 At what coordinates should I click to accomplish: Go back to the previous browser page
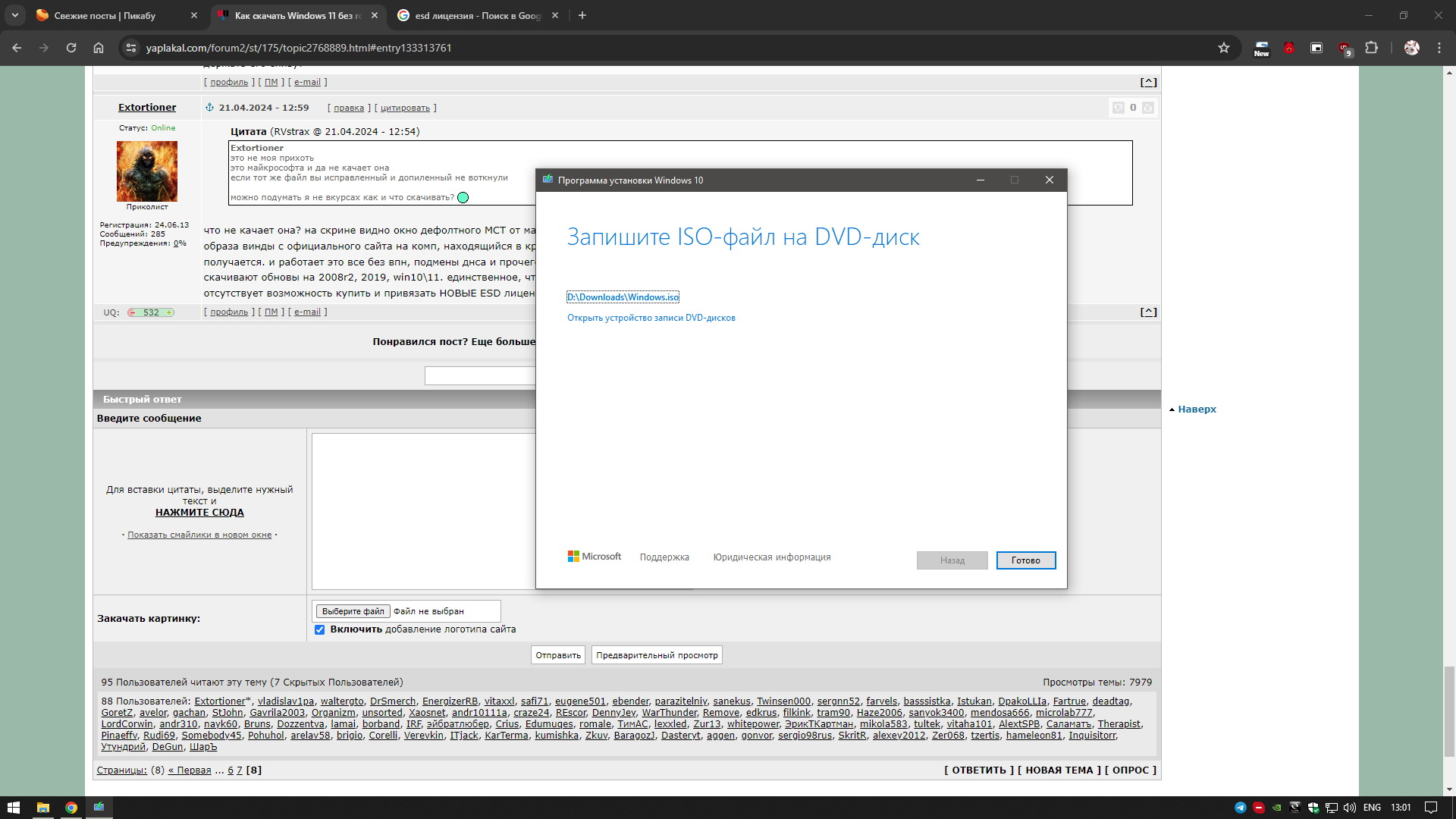[17, 48]
